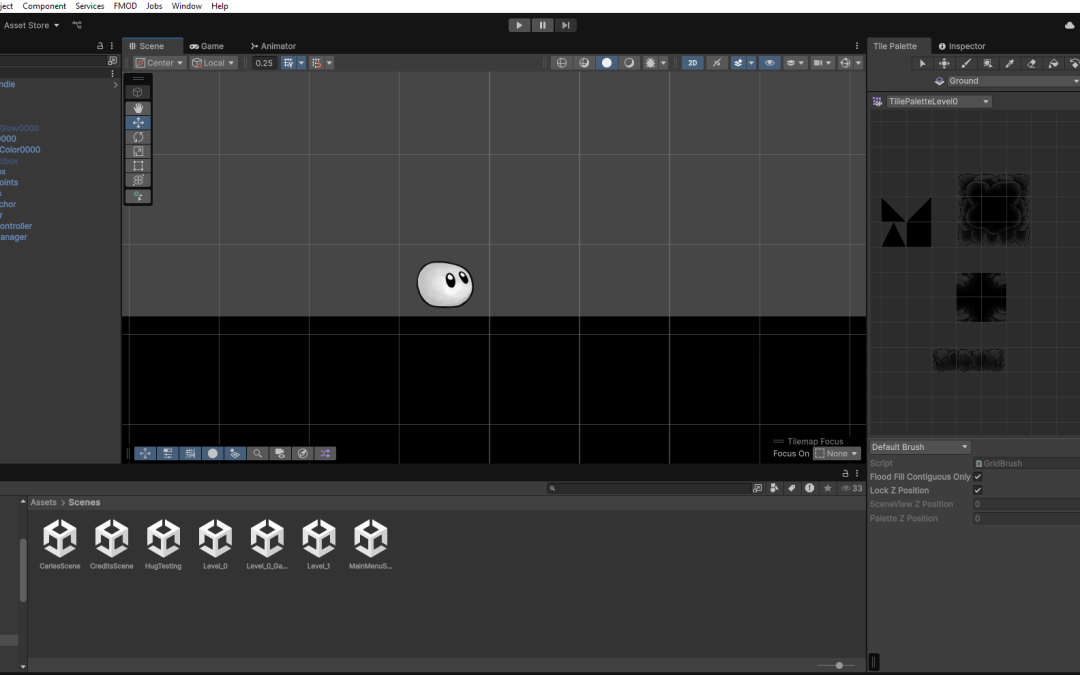
Task: Uncheck Flood Fill Contiguous Only
Action: pyautogui.click(x=977, y=477)
